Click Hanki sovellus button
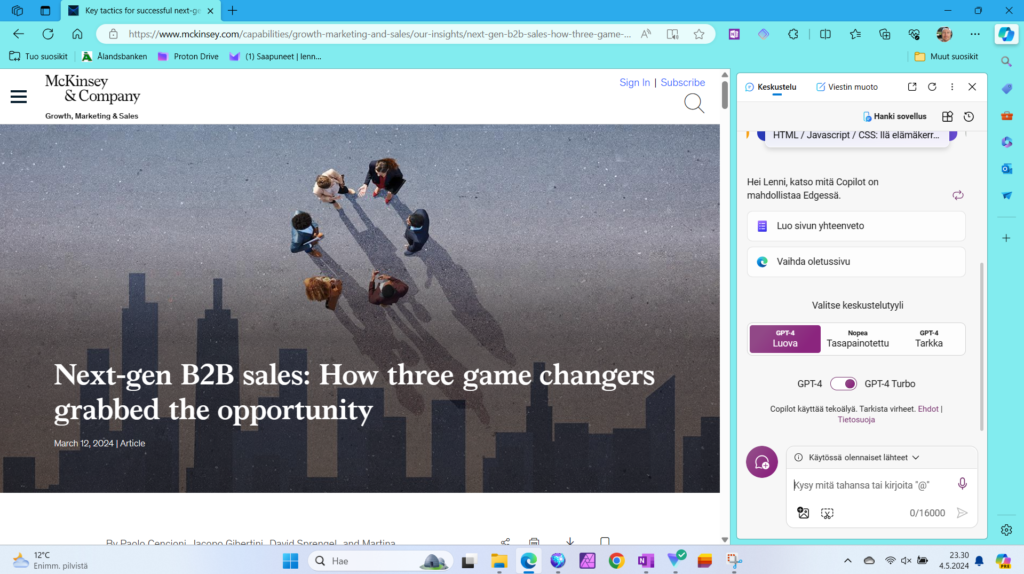 coord(894,116)
